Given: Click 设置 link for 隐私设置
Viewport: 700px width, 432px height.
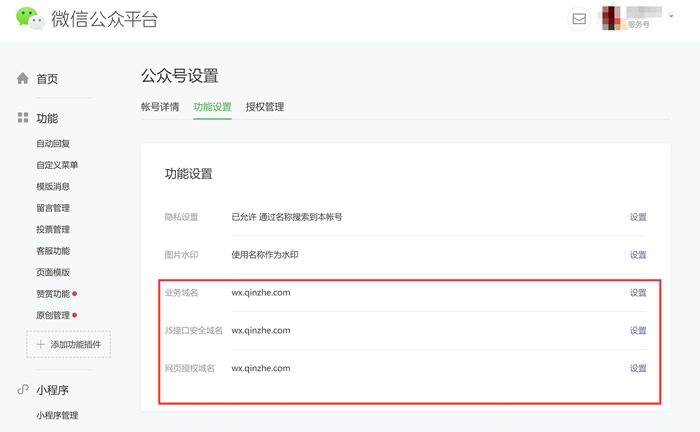Looking at the screenshot, I should pos(638,217).
